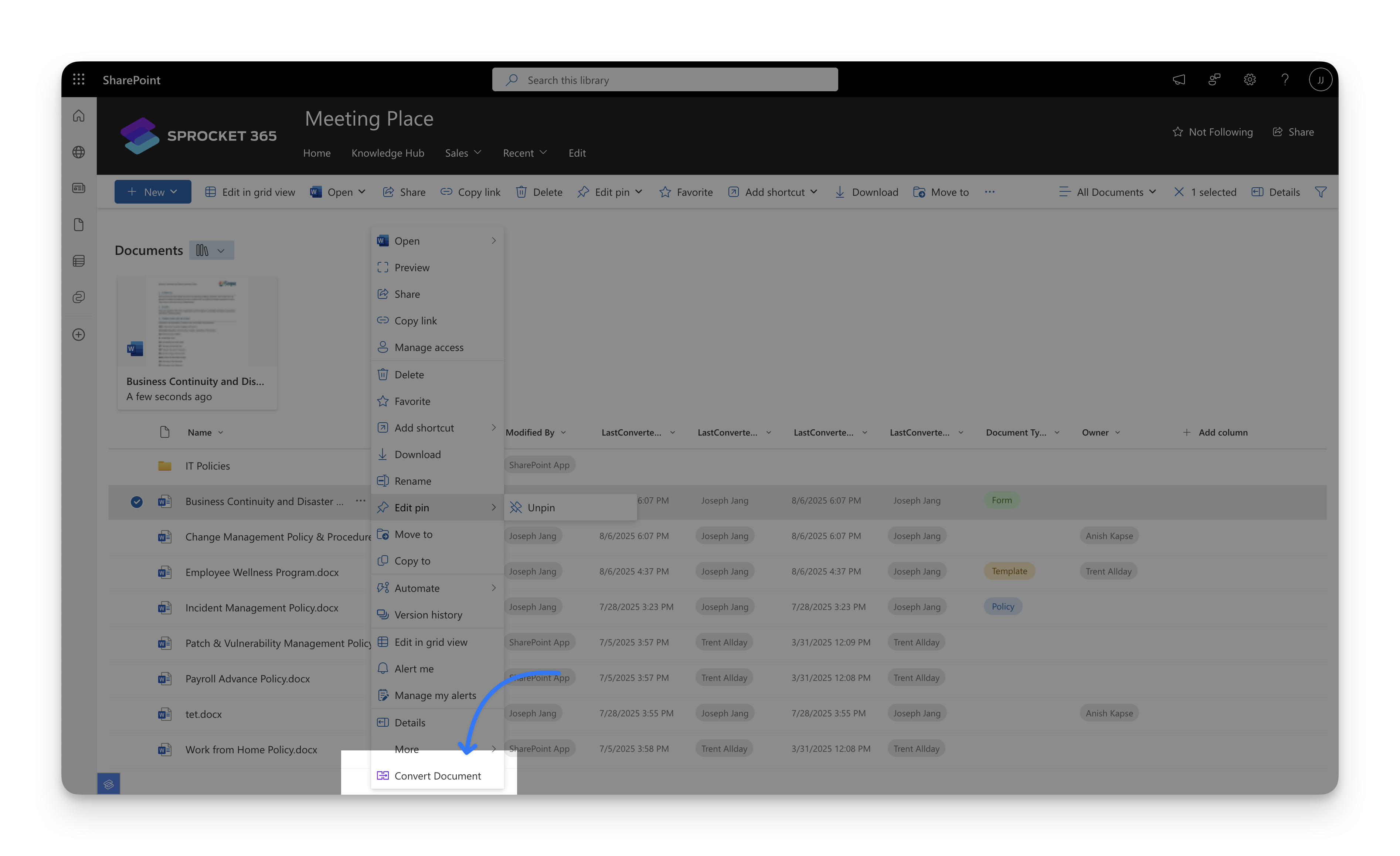
Task: Click the Home icon in left rail
Action: click(79, 116)
